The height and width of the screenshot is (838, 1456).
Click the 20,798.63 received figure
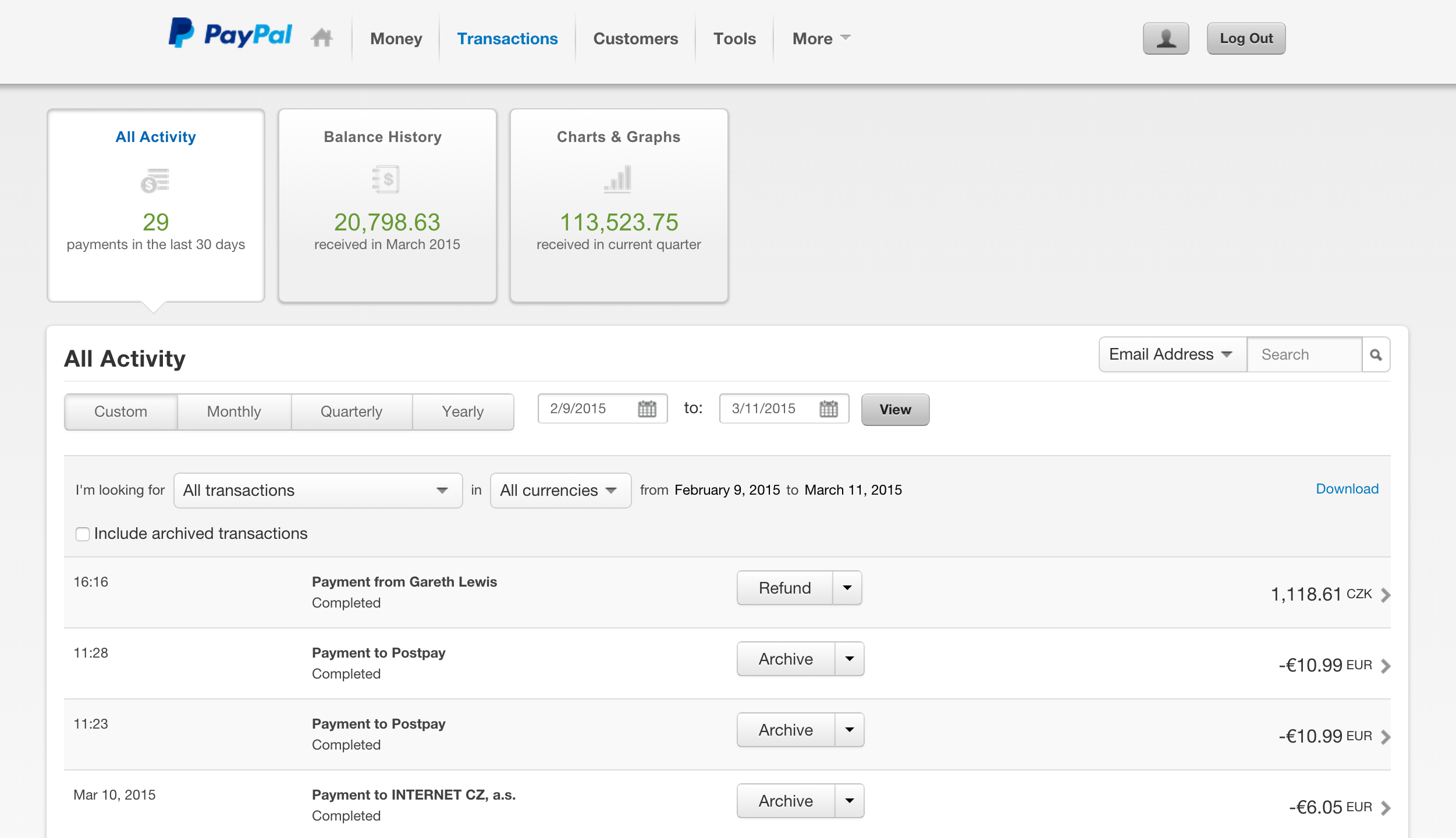(x=387, y=222)
